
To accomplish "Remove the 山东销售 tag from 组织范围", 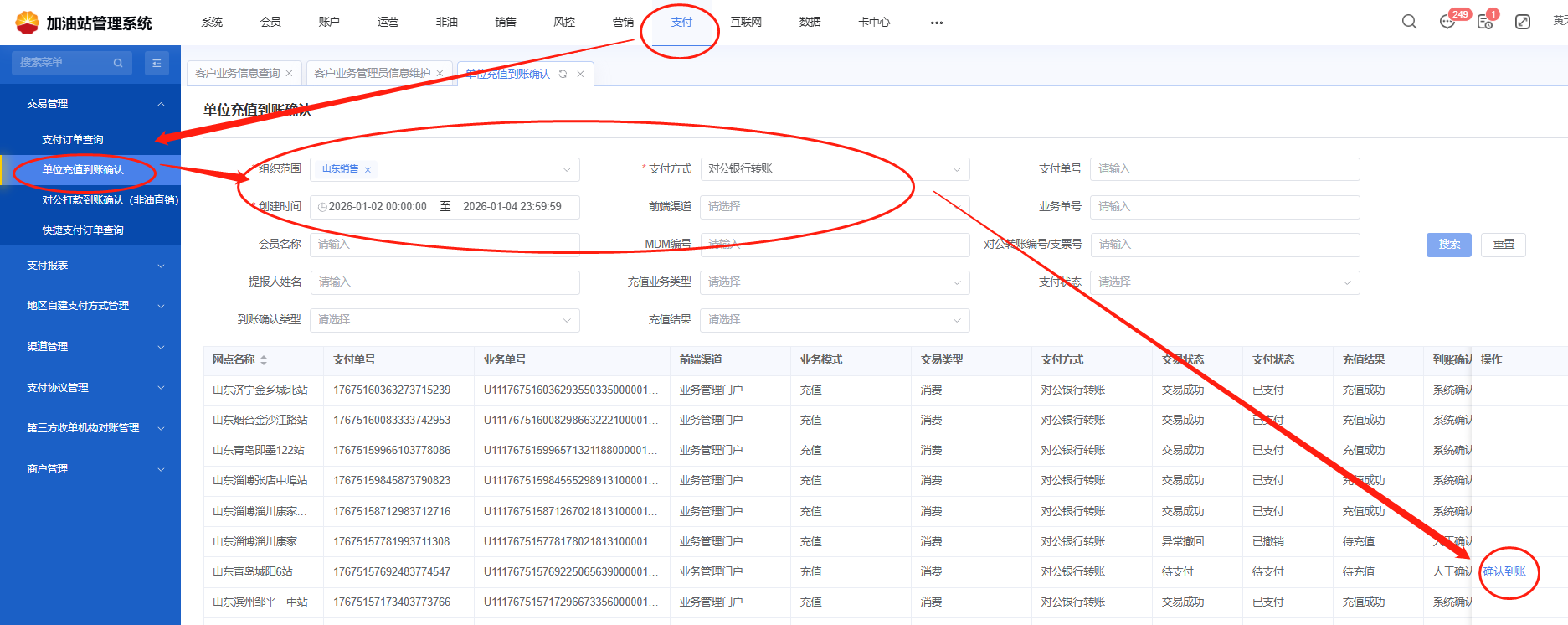I will point(368,170).
